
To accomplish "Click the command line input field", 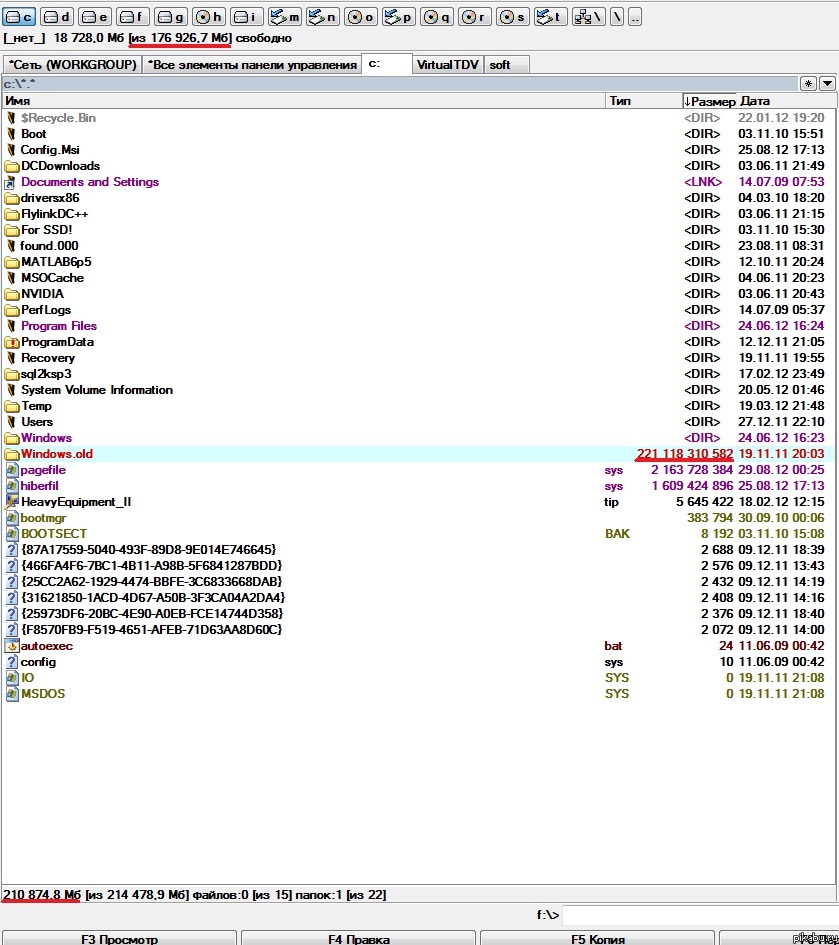I will tap(698, 915).
